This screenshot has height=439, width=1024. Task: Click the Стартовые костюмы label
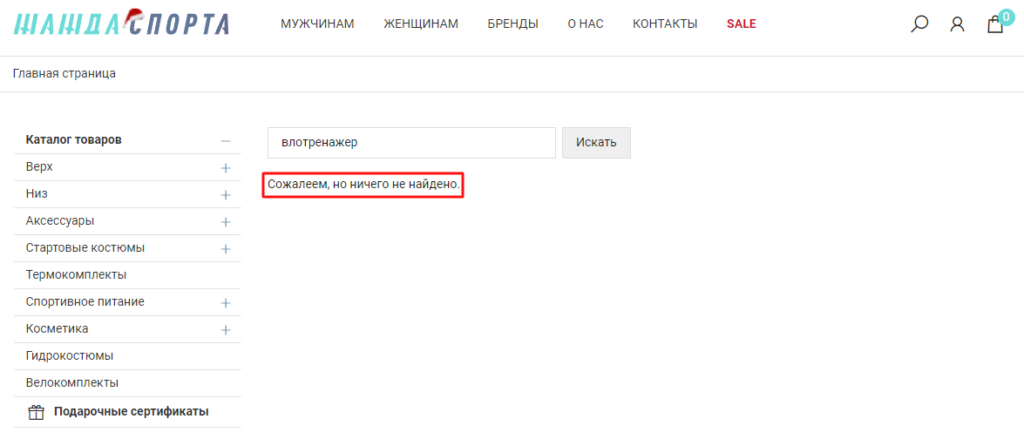tap(86, 248)
